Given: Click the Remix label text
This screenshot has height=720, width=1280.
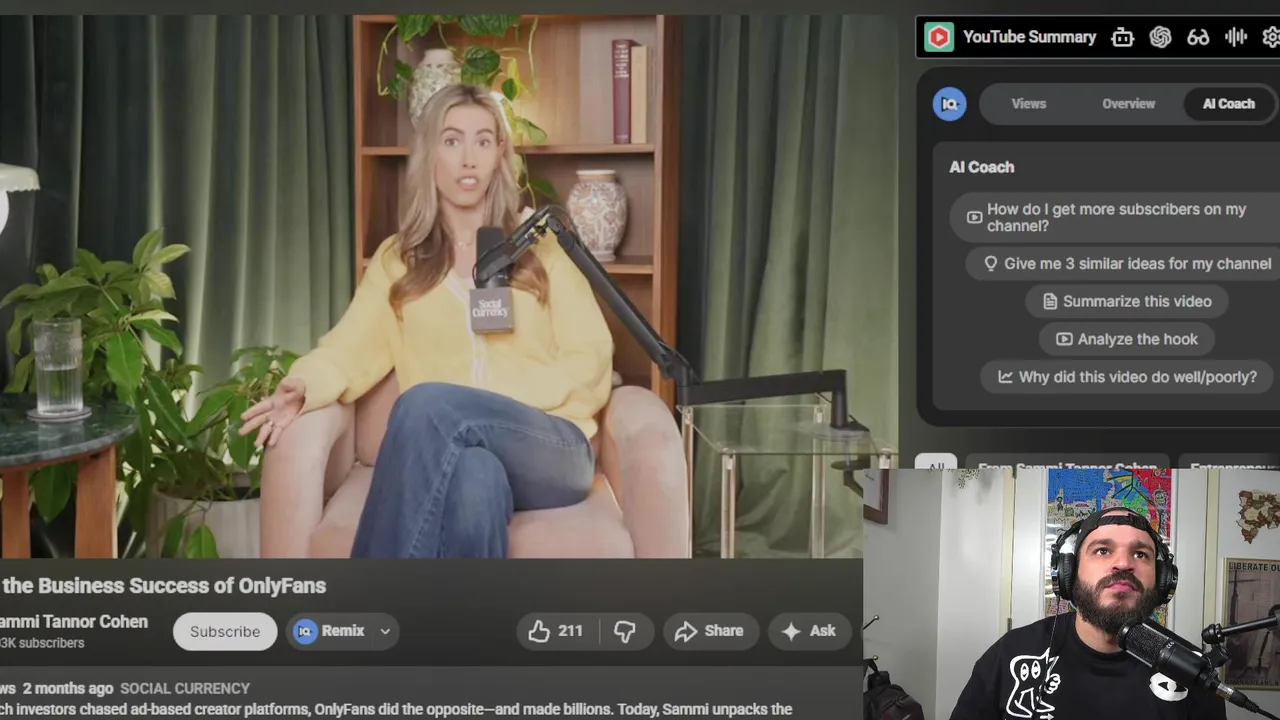Looking at the screenshot, I should click(x=343, y=631).
